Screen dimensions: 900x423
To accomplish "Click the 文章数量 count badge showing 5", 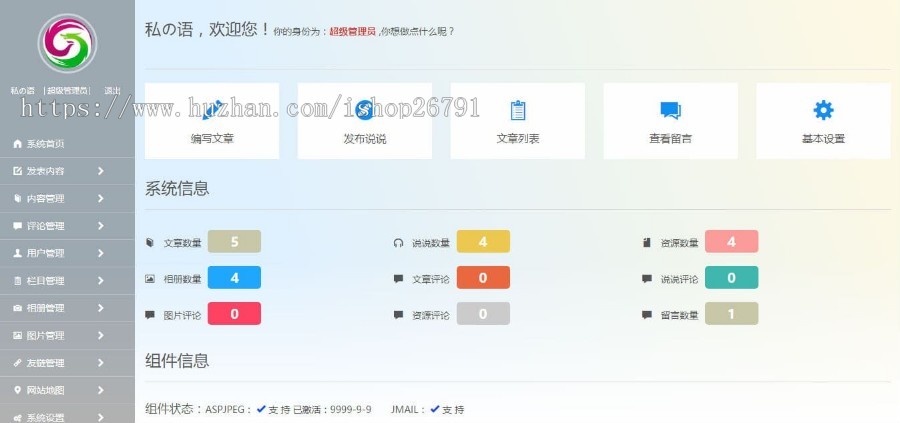I will pyautogui.click(x=234, y=242).
